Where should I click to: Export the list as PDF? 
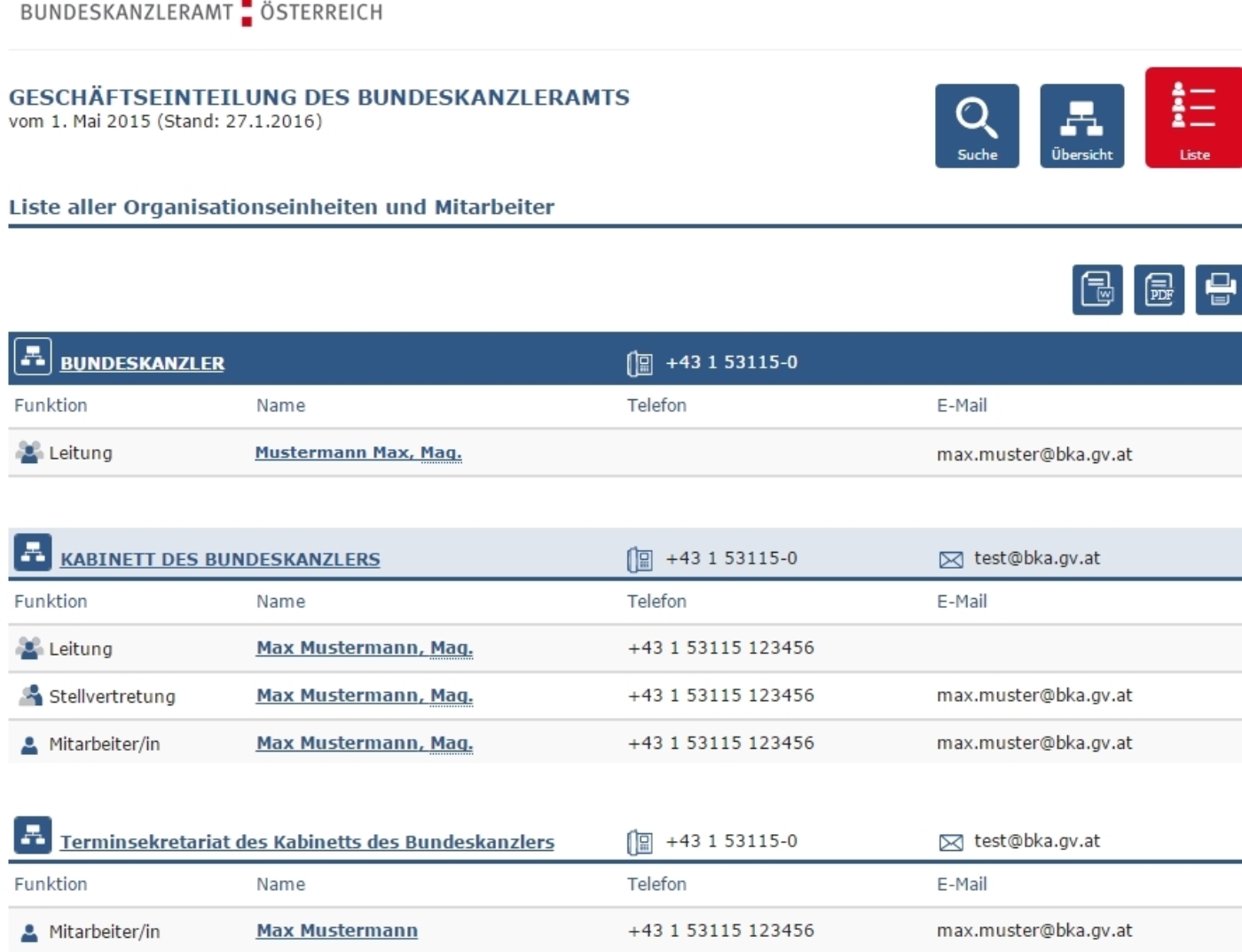pyautogui.click(x=1159, y=289)
